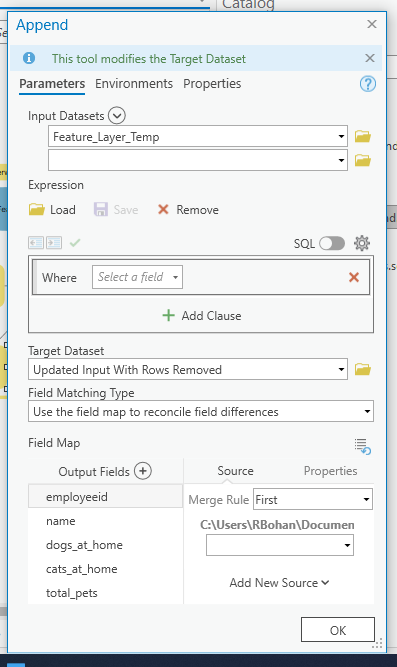Click the ungroup clause icon
This screenshot has height=667, width=397.
(x=36, y=243)
